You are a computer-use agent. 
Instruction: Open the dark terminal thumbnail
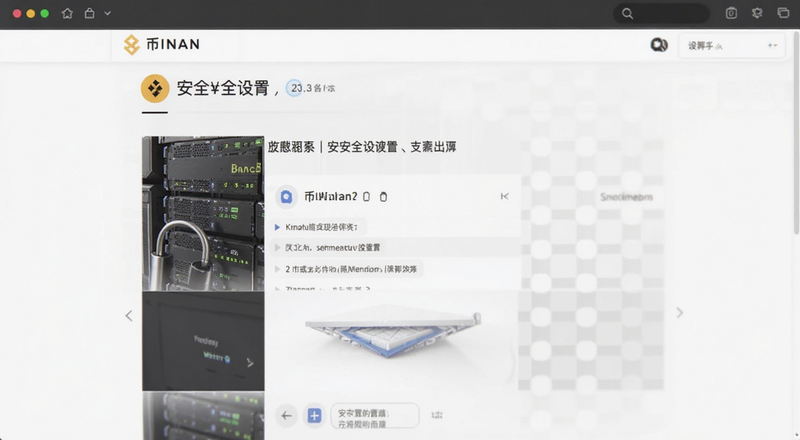pos(203,341)
